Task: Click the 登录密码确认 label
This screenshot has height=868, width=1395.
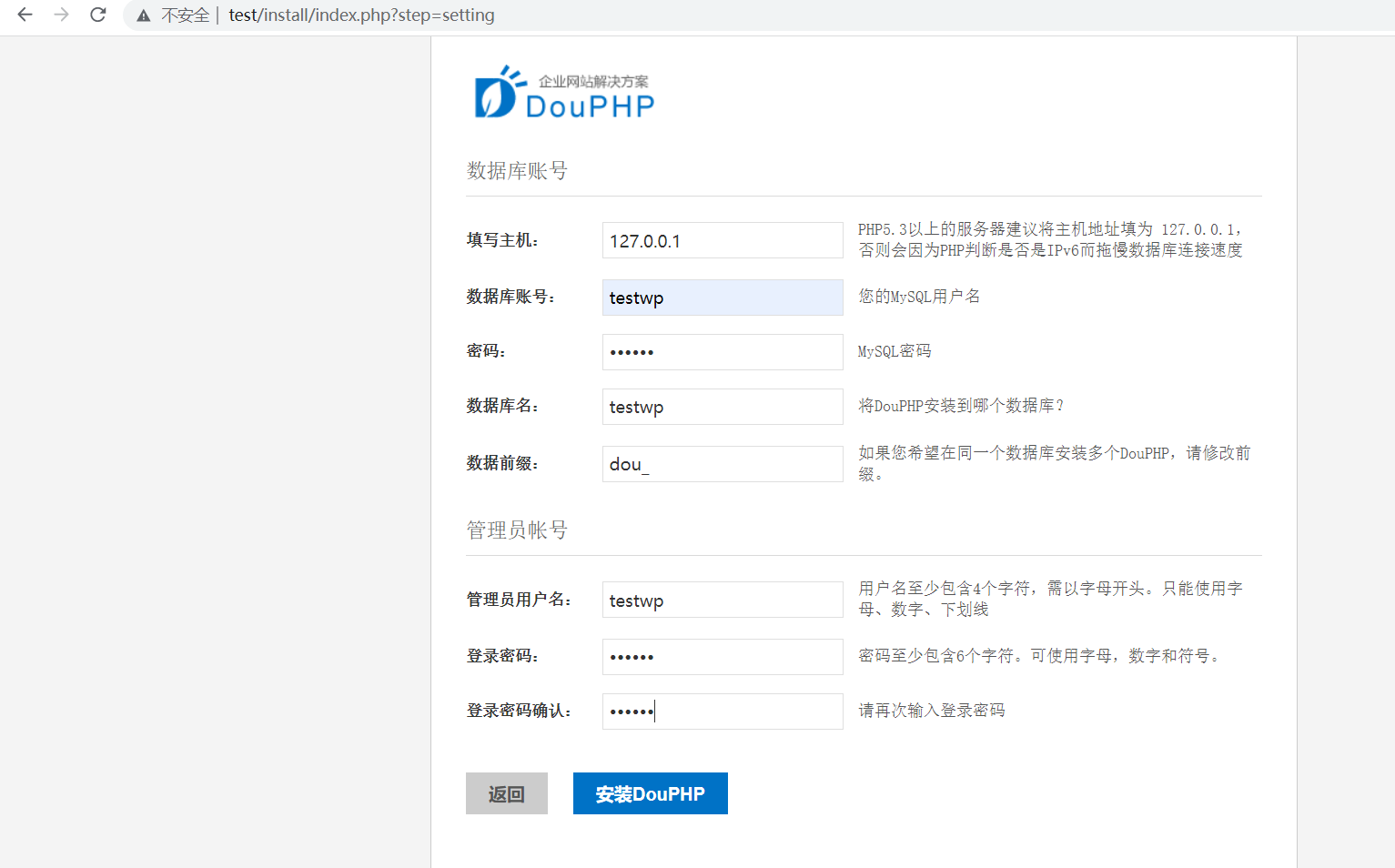Action: [519, 711]
